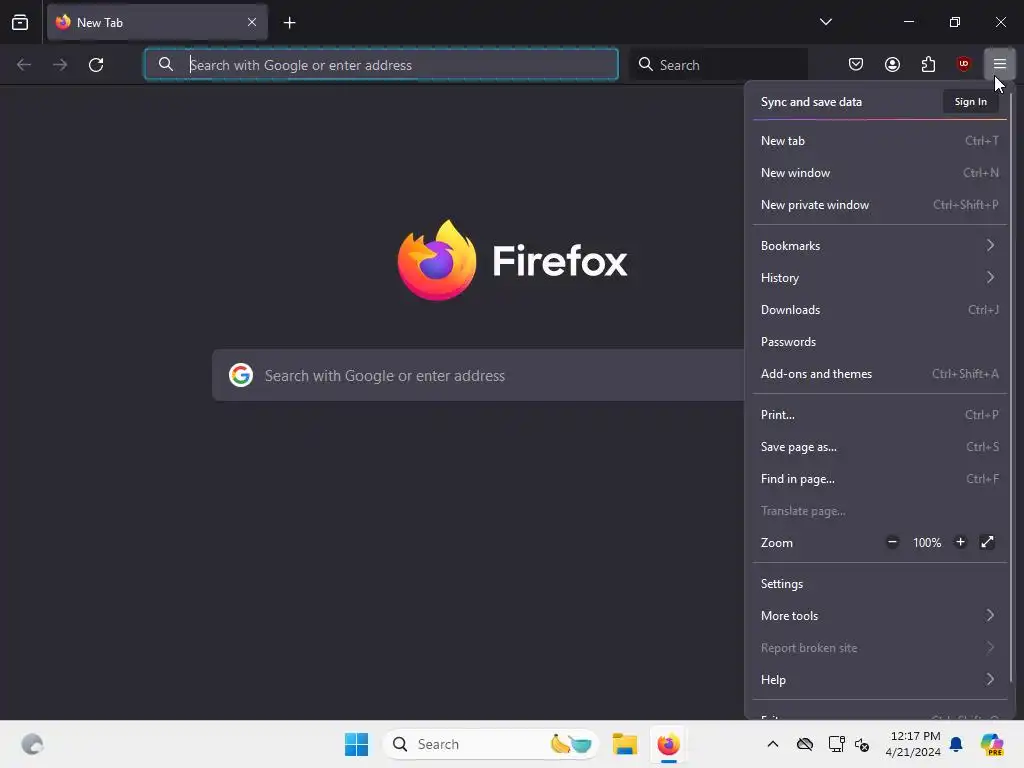Open File Explorer from taskbar

tap(625, 744)
